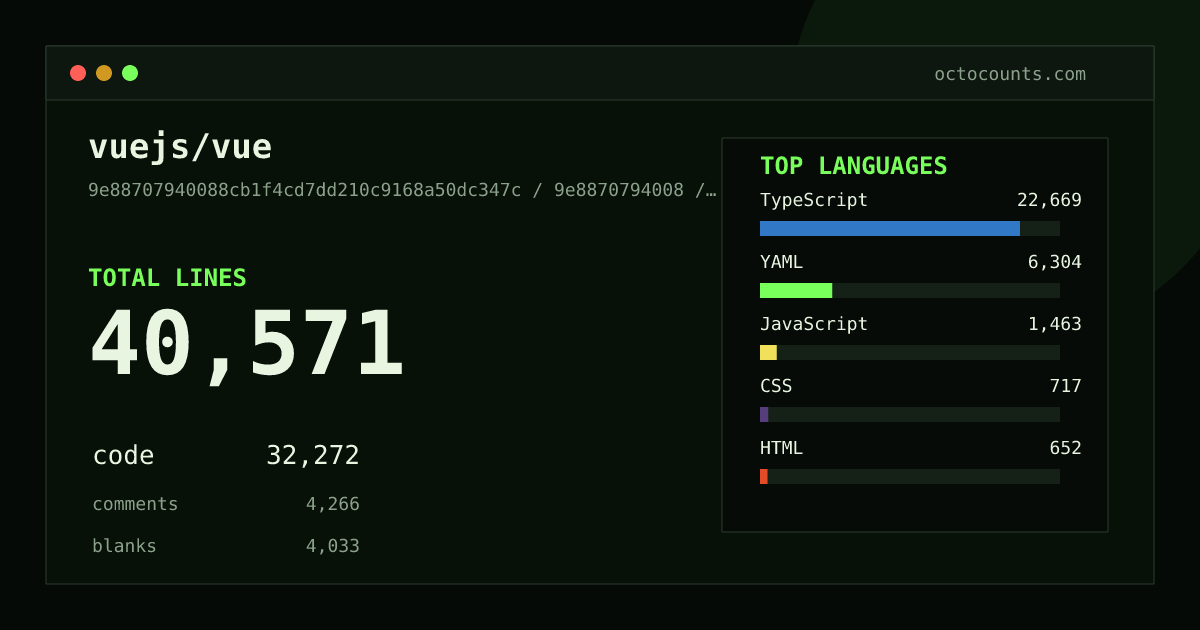Click the 1,463 JavaScript line count
Screen dimensions: 1200x630
click(x=1055, y=324)
